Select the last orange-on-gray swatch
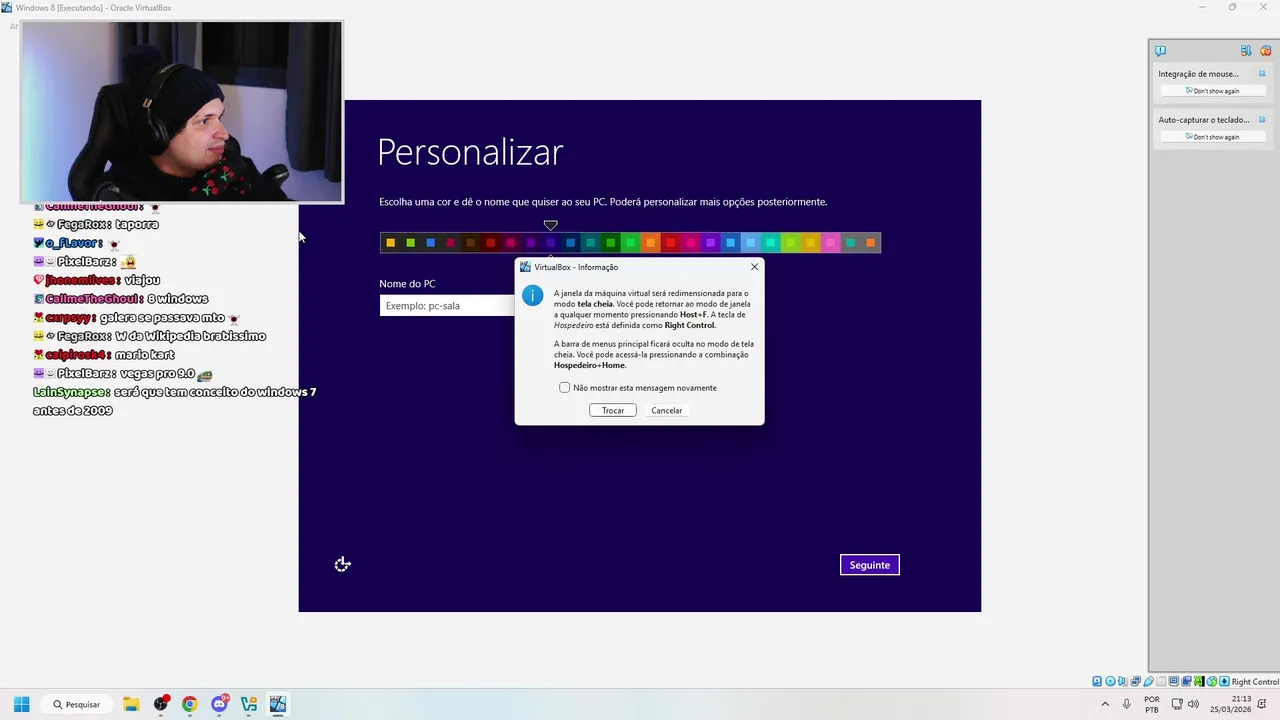This screenshot has width=1280, height=720. click(x=871, y=242)
